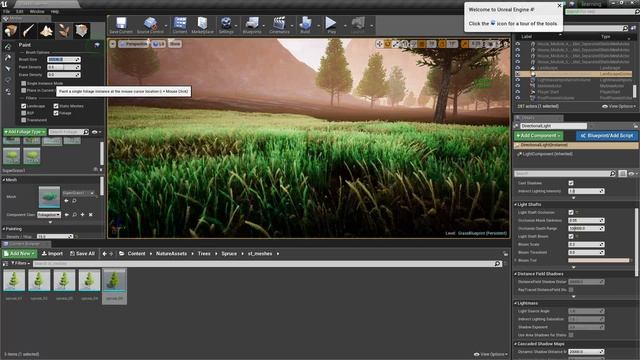
Task: Select the foliage Fill tool icon
Action: click(x=8, y=92)
